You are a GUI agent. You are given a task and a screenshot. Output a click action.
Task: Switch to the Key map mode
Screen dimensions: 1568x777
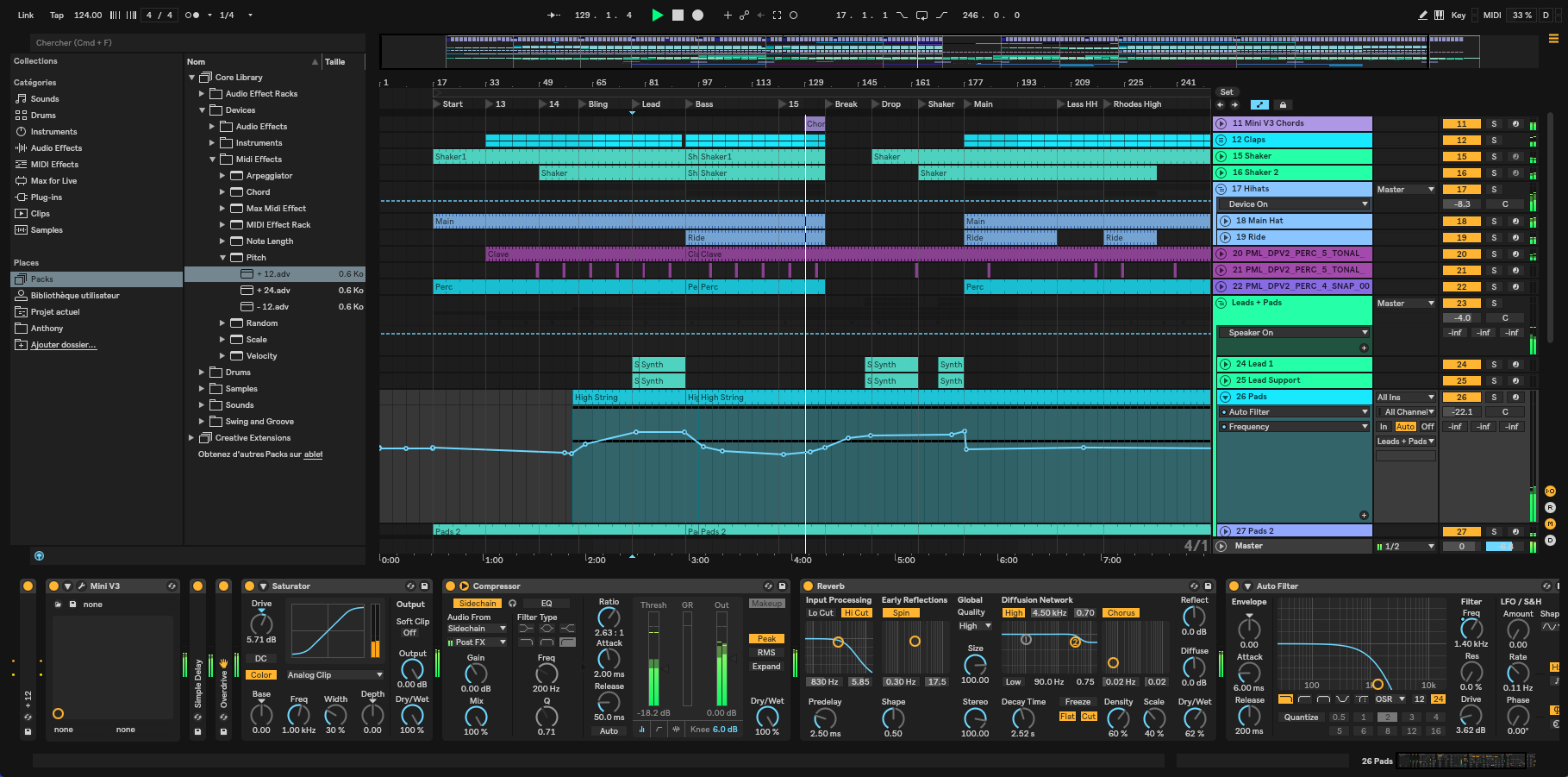1459,15
